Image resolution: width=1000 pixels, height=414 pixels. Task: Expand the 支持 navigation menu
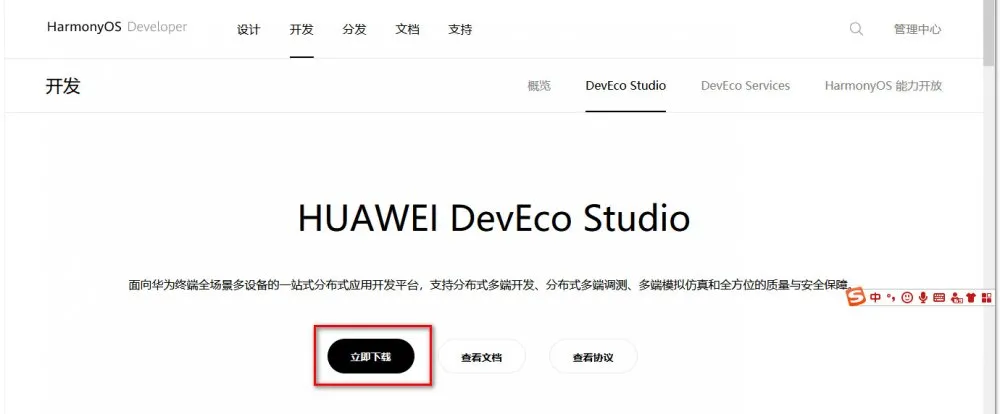[460, 29]
